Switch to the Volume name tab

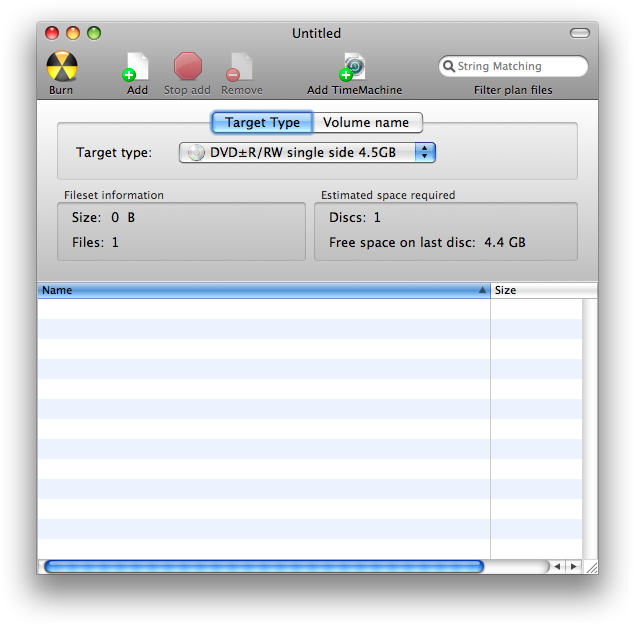pyautogui.click(x=368, y=122)
